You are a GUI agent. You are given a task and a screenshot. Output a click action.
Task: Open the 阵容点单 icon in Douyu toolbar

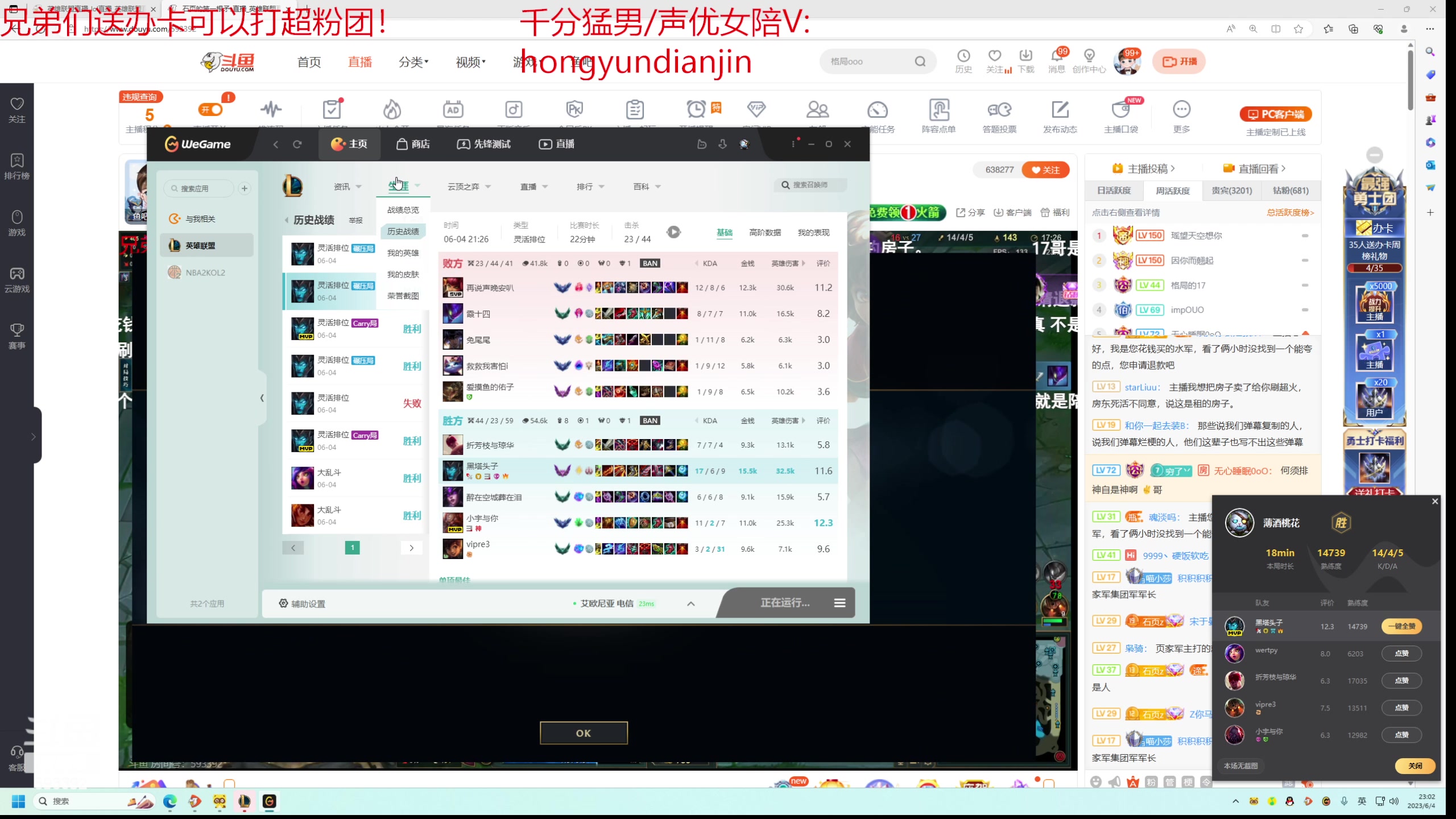(x=938, y=109)
